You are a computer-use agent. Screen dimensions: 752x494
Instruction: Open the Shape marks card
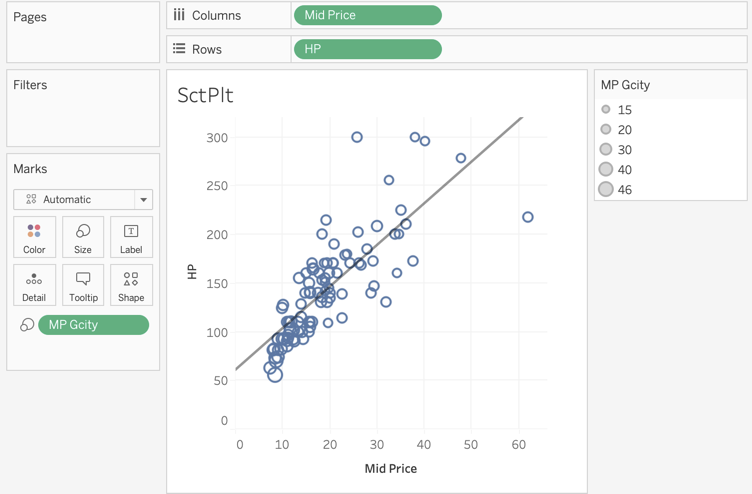[131, 285]
